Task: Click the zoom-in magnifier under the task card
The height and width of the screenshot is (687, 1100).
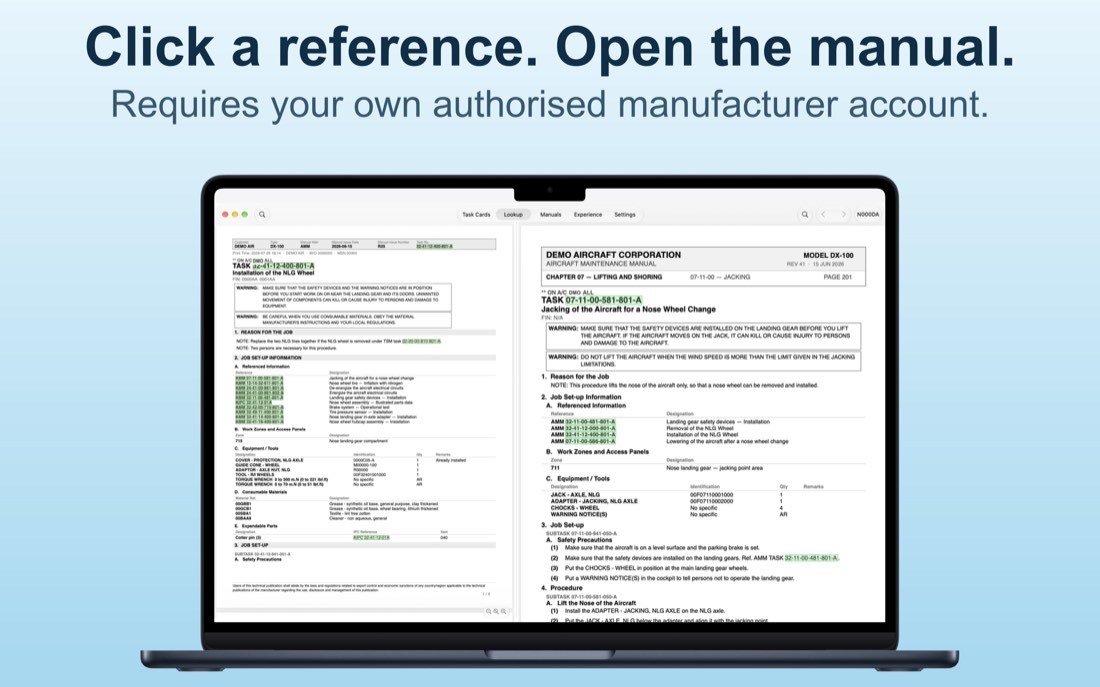Action: [503, 611]
